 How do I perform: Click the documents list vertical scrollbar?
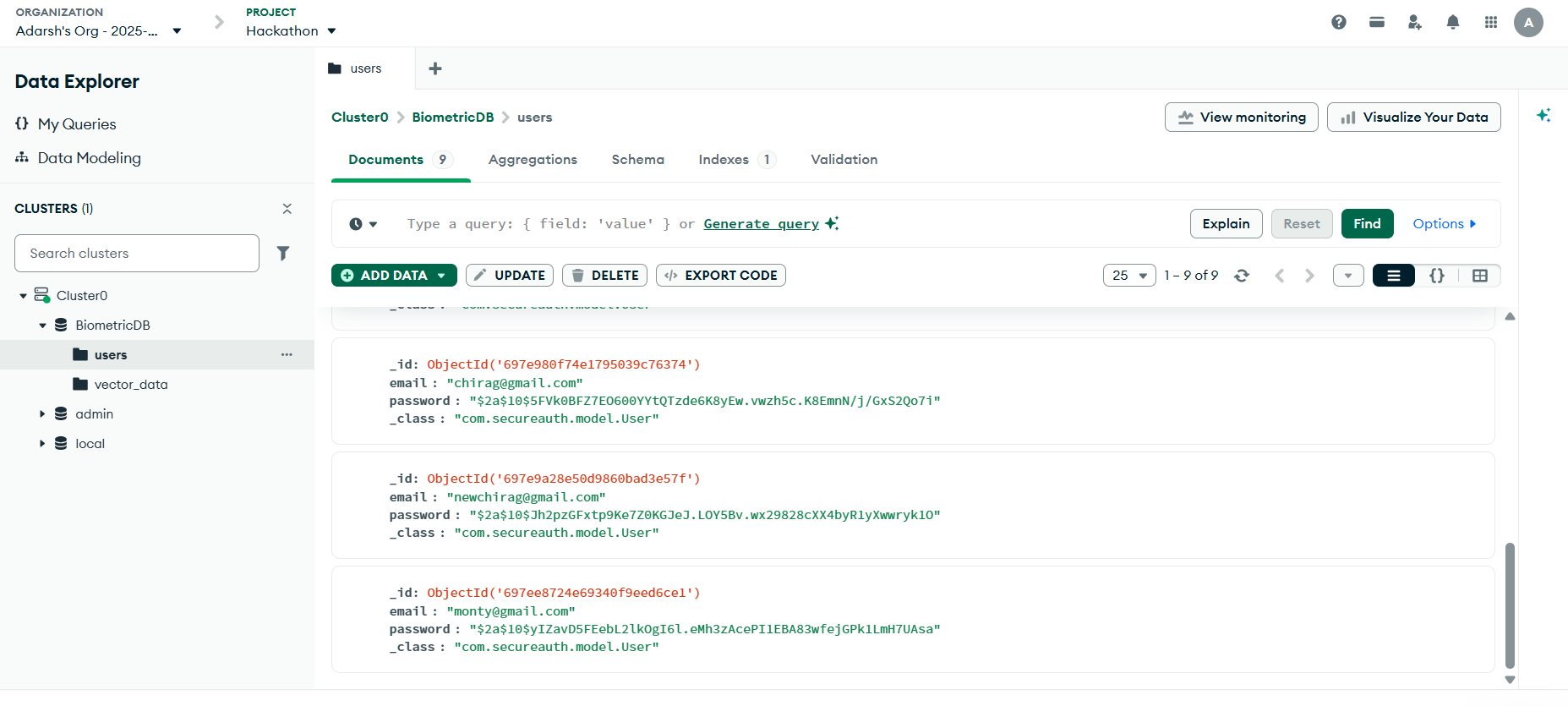[1510, 605]
